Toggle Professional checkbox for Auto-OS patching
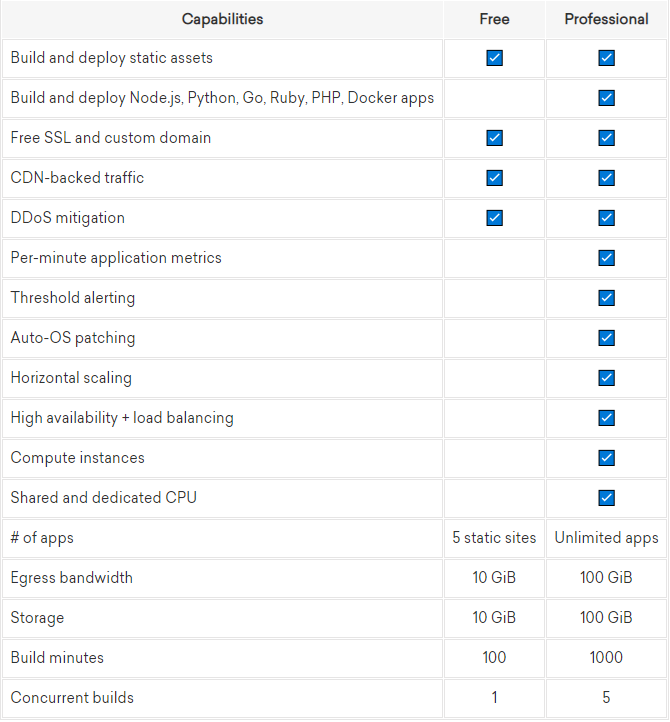The height and width of the screenshot is (722, 670). [606, 338]
